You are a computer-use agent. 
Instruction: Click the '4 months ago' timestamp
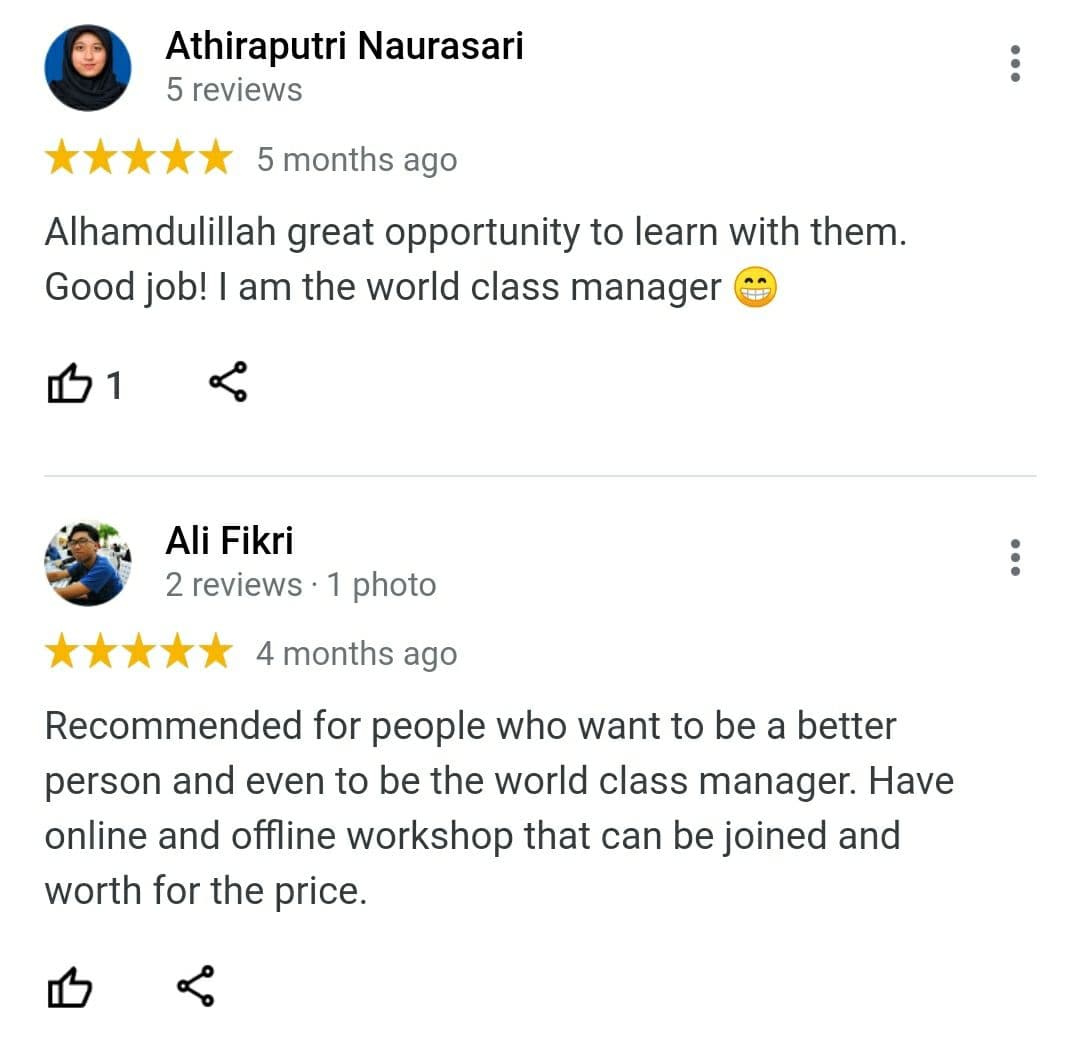pos(357,654)
